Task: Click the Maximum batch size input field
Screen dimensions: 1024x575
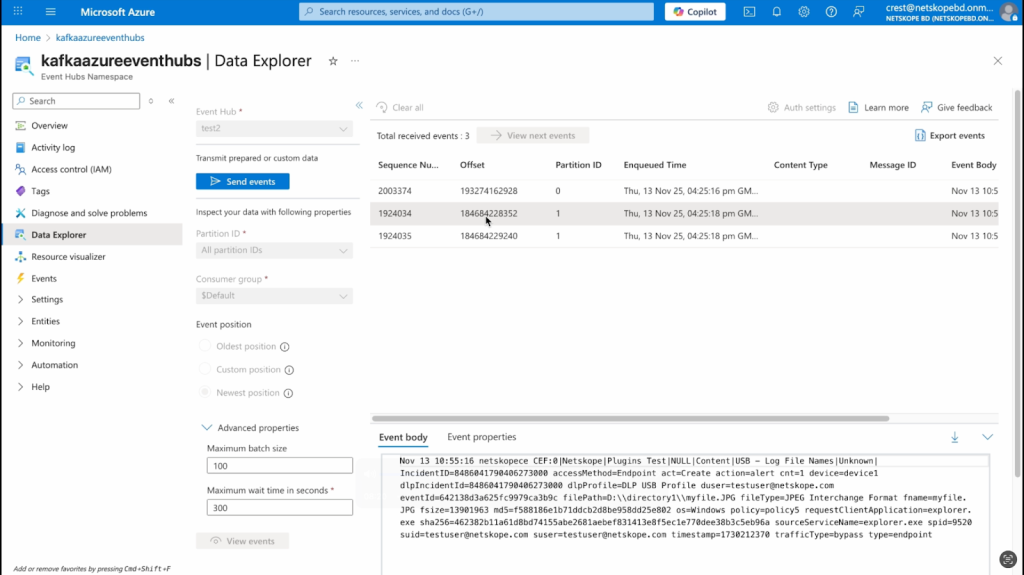Action: point(280,466)
